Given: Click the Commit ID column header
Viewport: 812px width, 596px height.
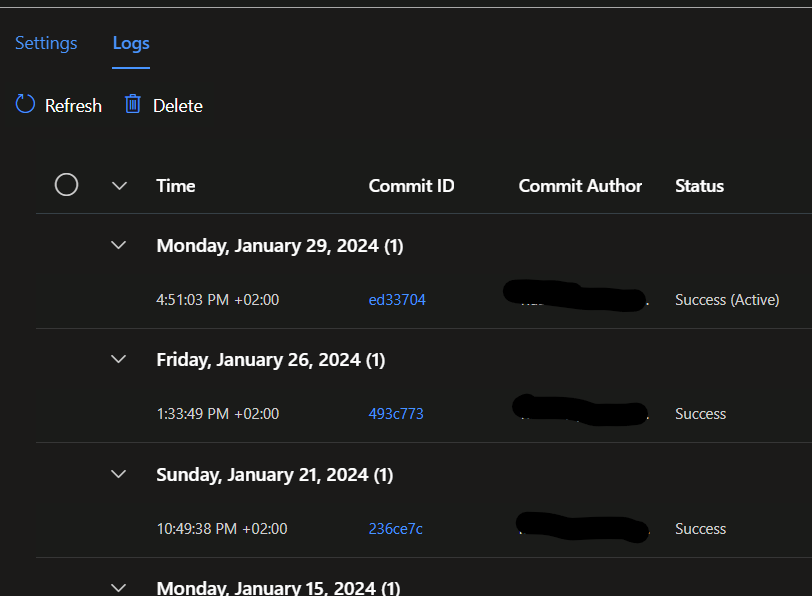Looking at the screenshot, I should point(411,185).
